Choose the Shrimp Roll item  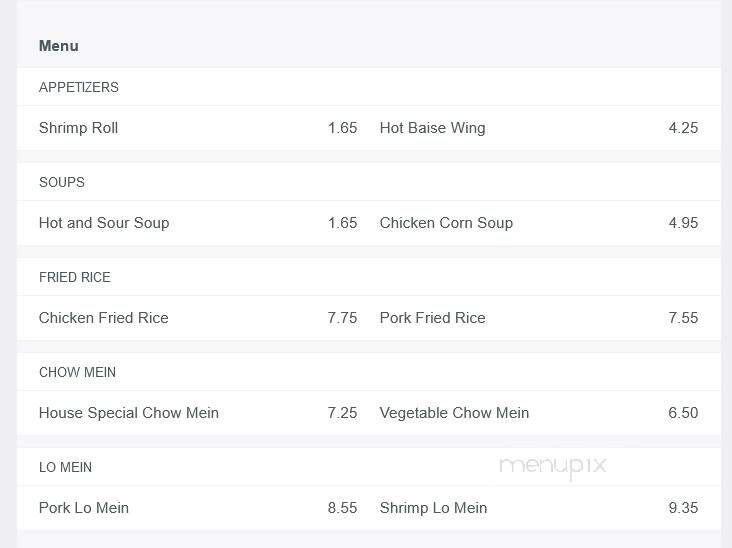[78, 128]
